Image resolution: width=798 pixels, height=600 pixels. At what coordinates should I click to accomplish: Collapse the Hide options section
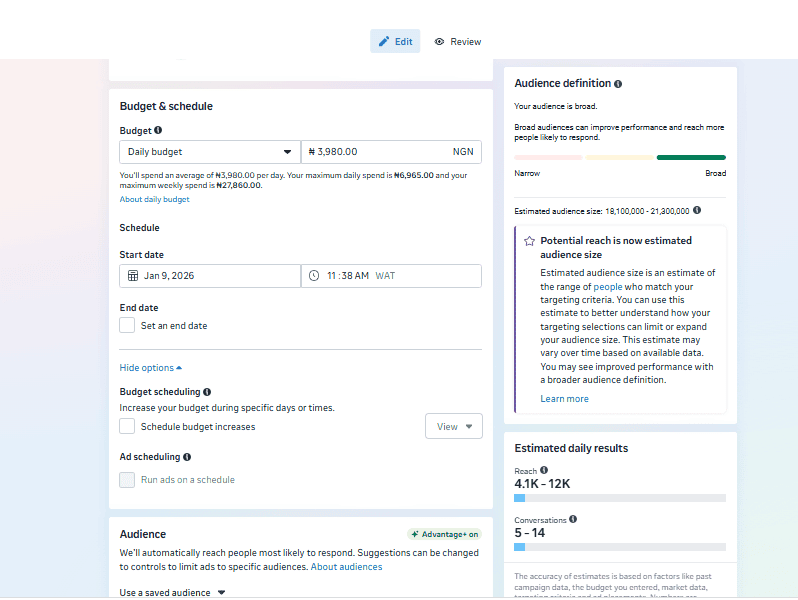click(x=150, y=368)
